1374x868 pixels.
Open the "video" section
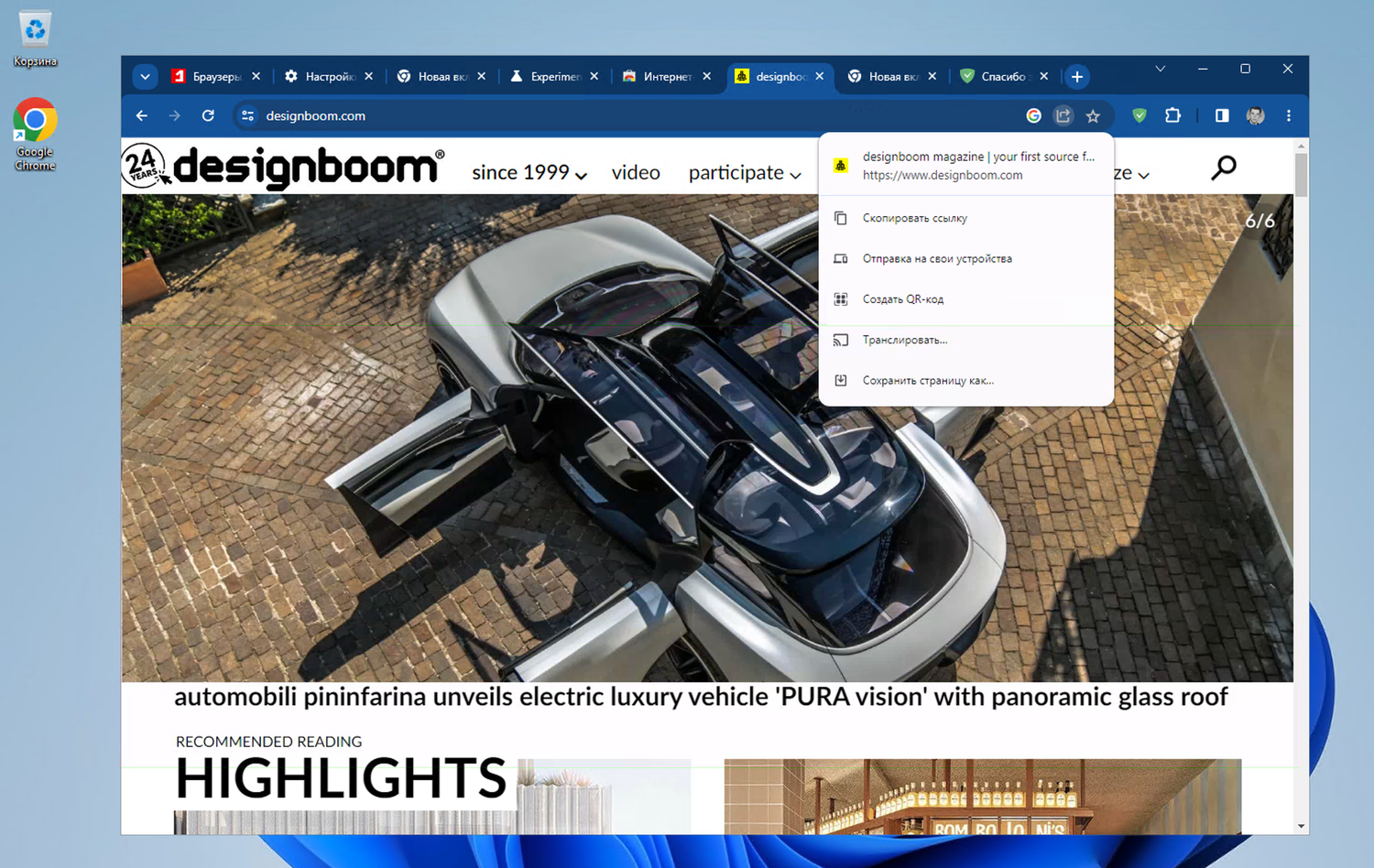click(x=636, y=173)
